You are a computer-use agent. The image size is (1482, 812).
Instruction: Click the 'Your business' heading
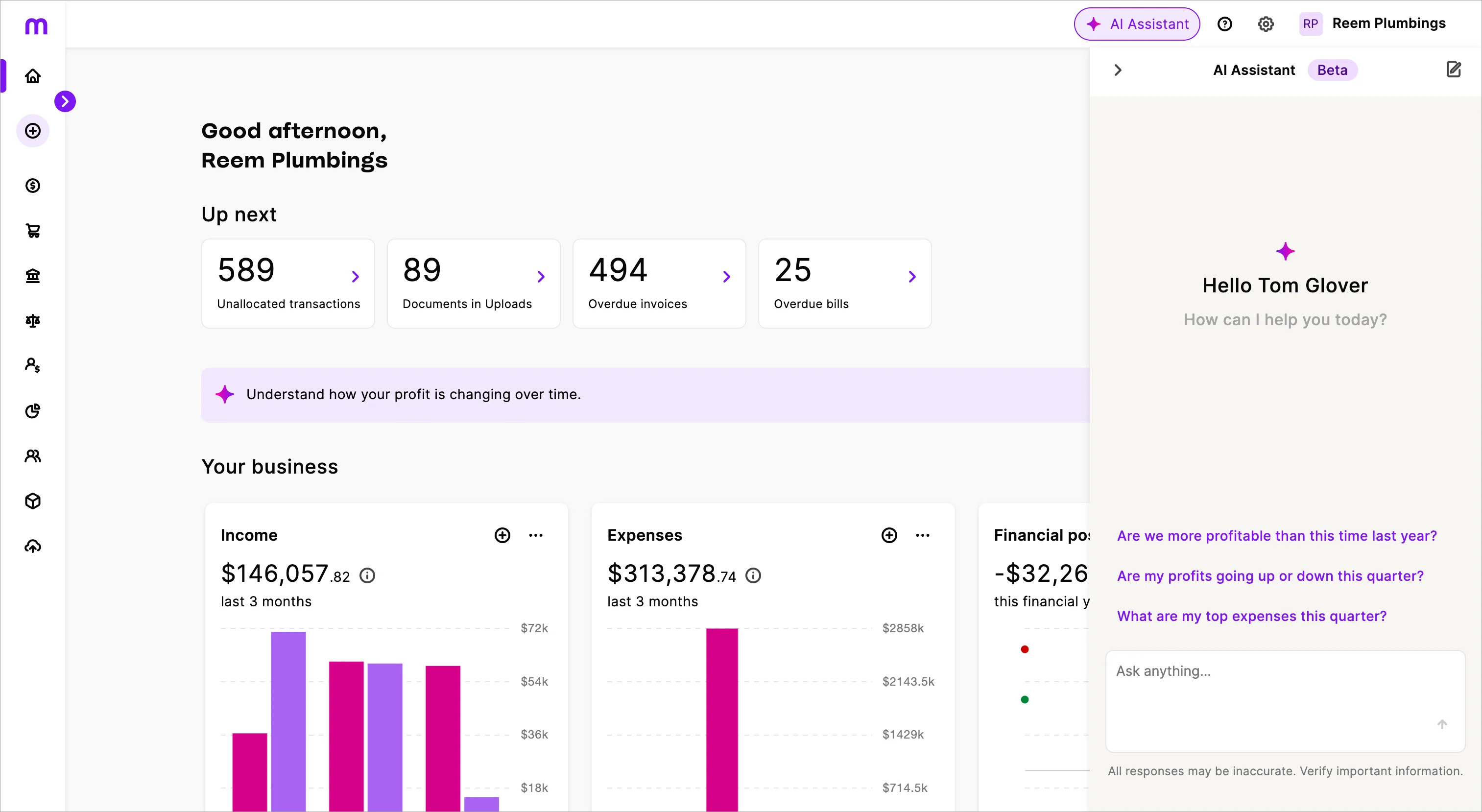point(269,467)
